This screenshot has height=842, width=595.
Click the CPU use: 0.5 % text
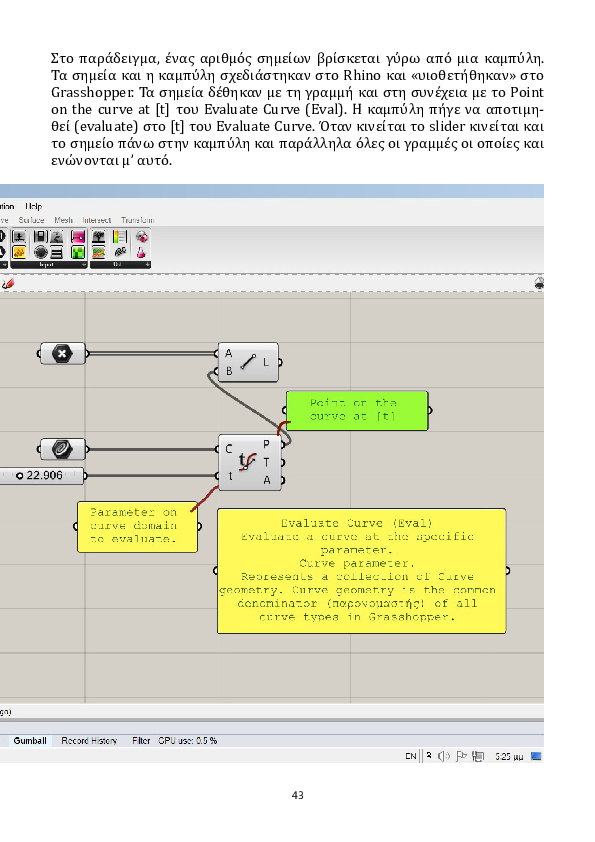click(187, 741)
